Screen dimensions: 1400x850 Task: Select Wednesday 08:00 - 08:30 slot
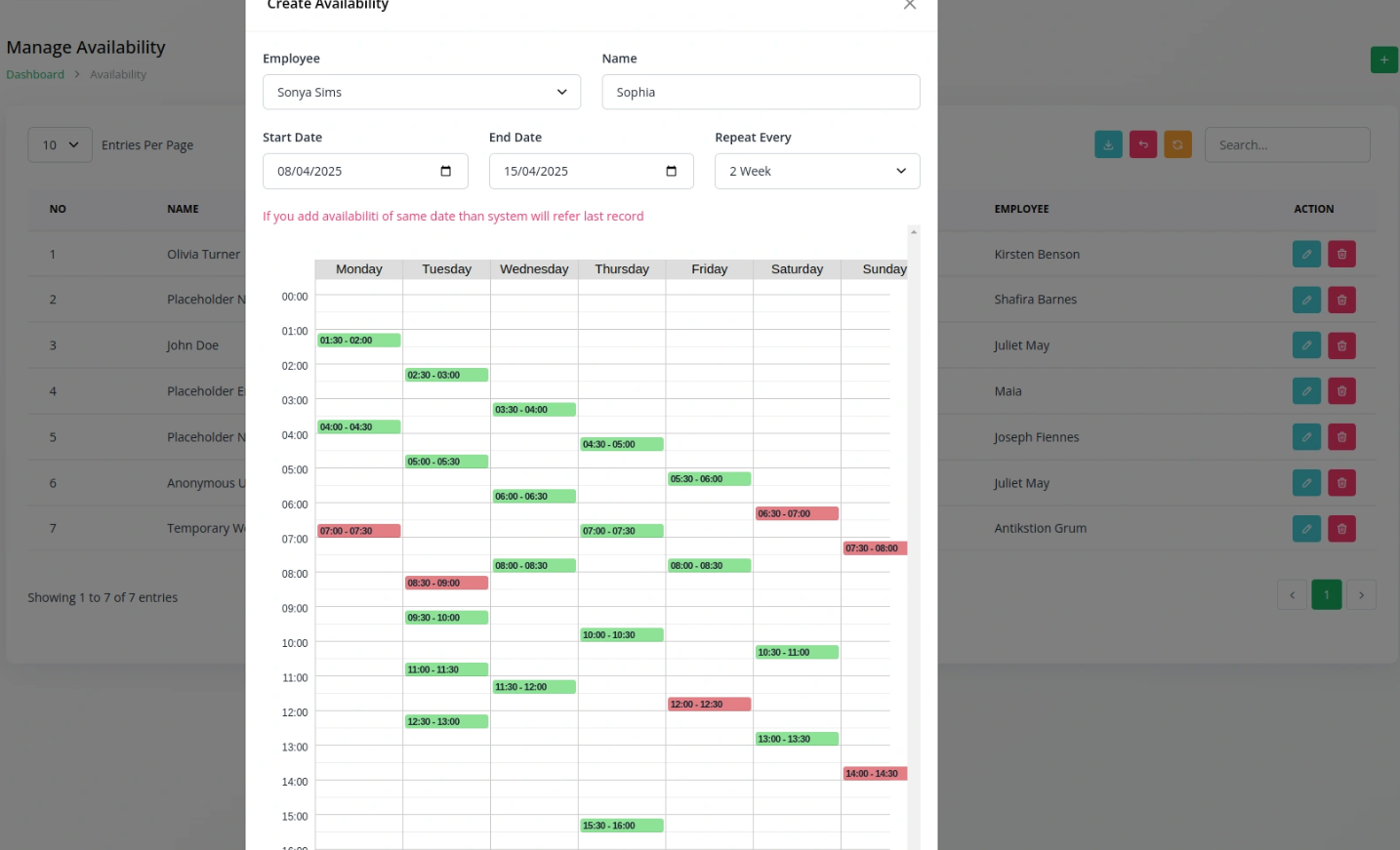click(x=534, y=565)
